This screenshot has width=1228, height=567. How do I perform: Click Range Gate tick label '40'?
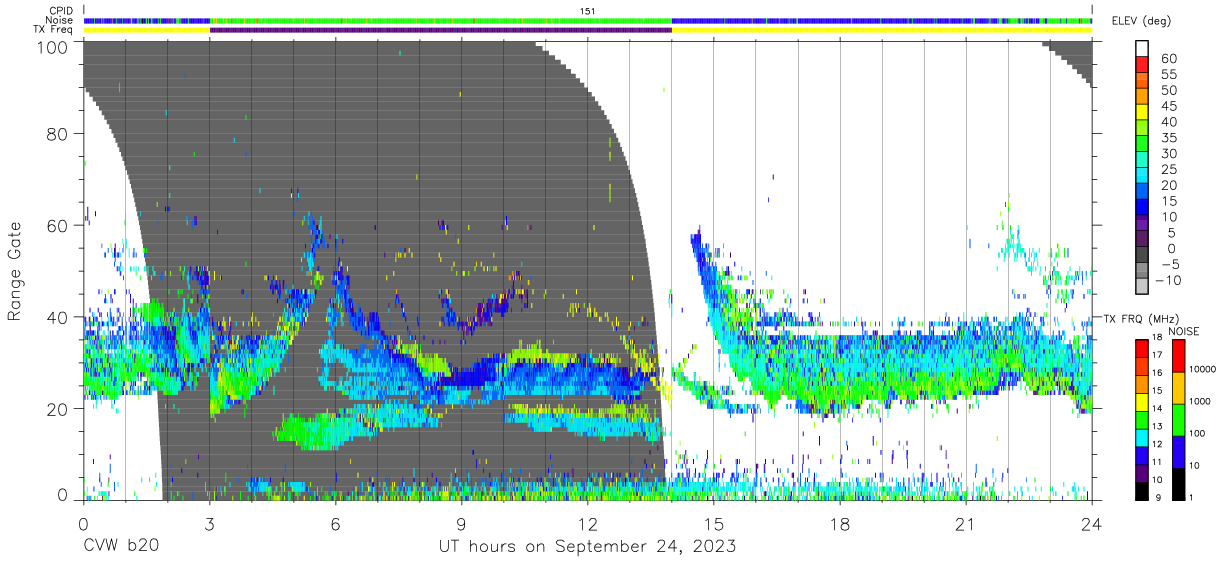58,317
